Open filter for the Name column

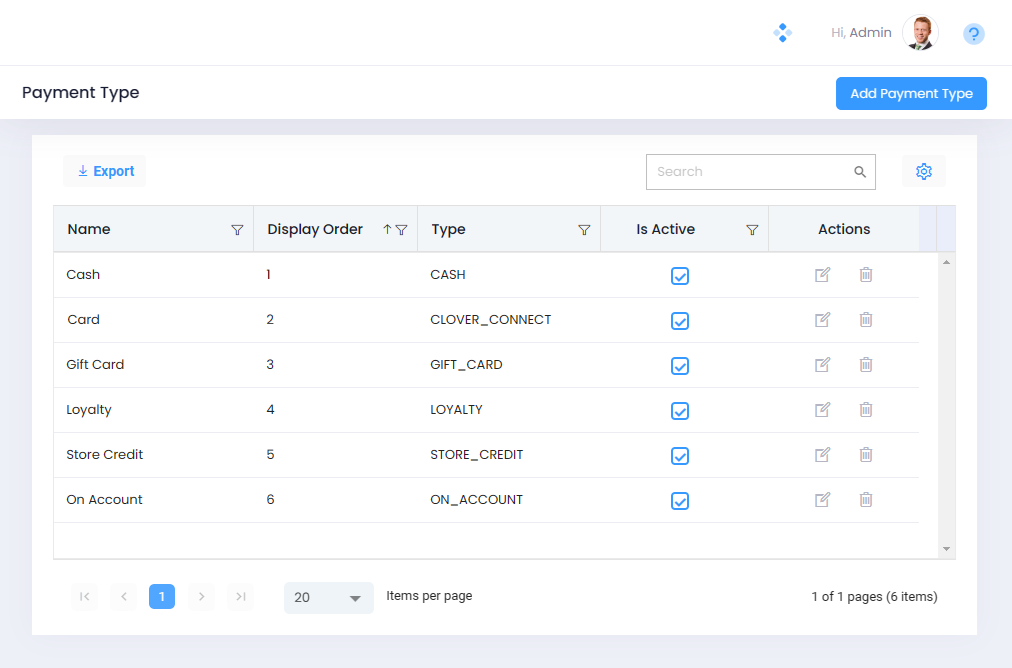click(x=237, y=230)
